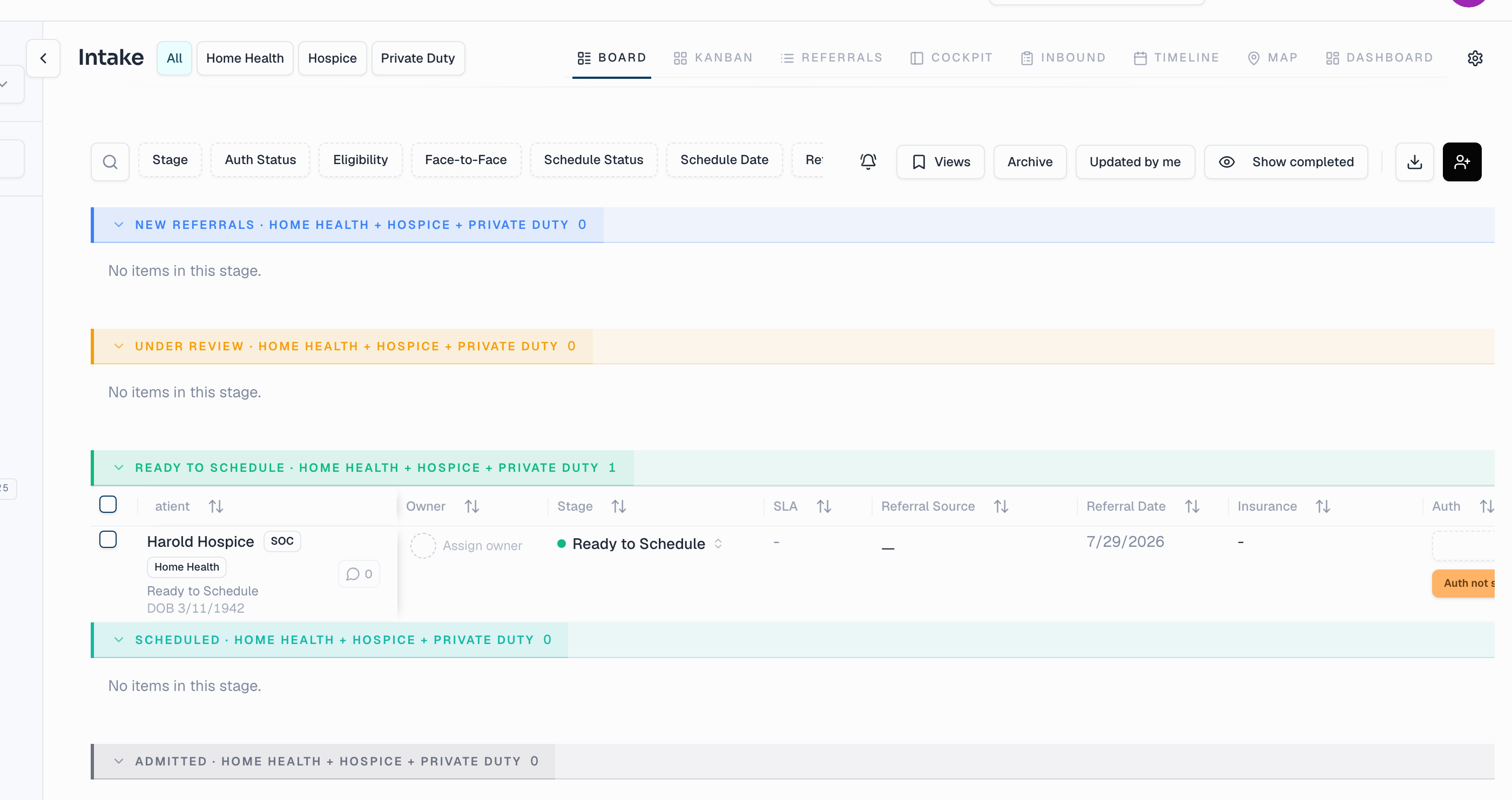Collapse the Scheduled section
The width and height of the screenshot is (1512, 800).
coord(119,640)
